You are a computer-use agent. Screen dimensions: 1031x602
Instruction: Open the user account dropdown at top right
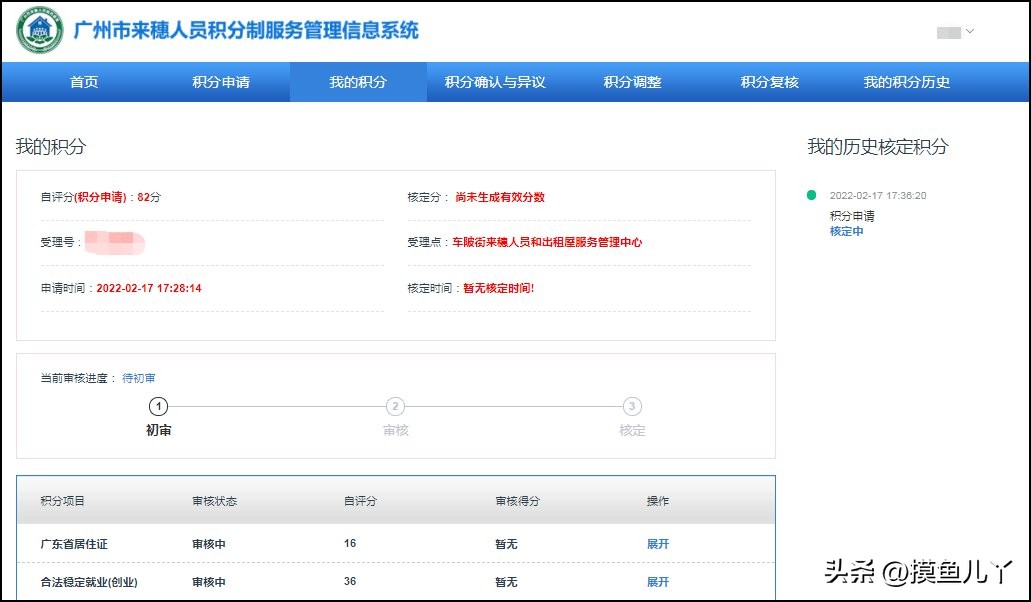coord(953,31)
